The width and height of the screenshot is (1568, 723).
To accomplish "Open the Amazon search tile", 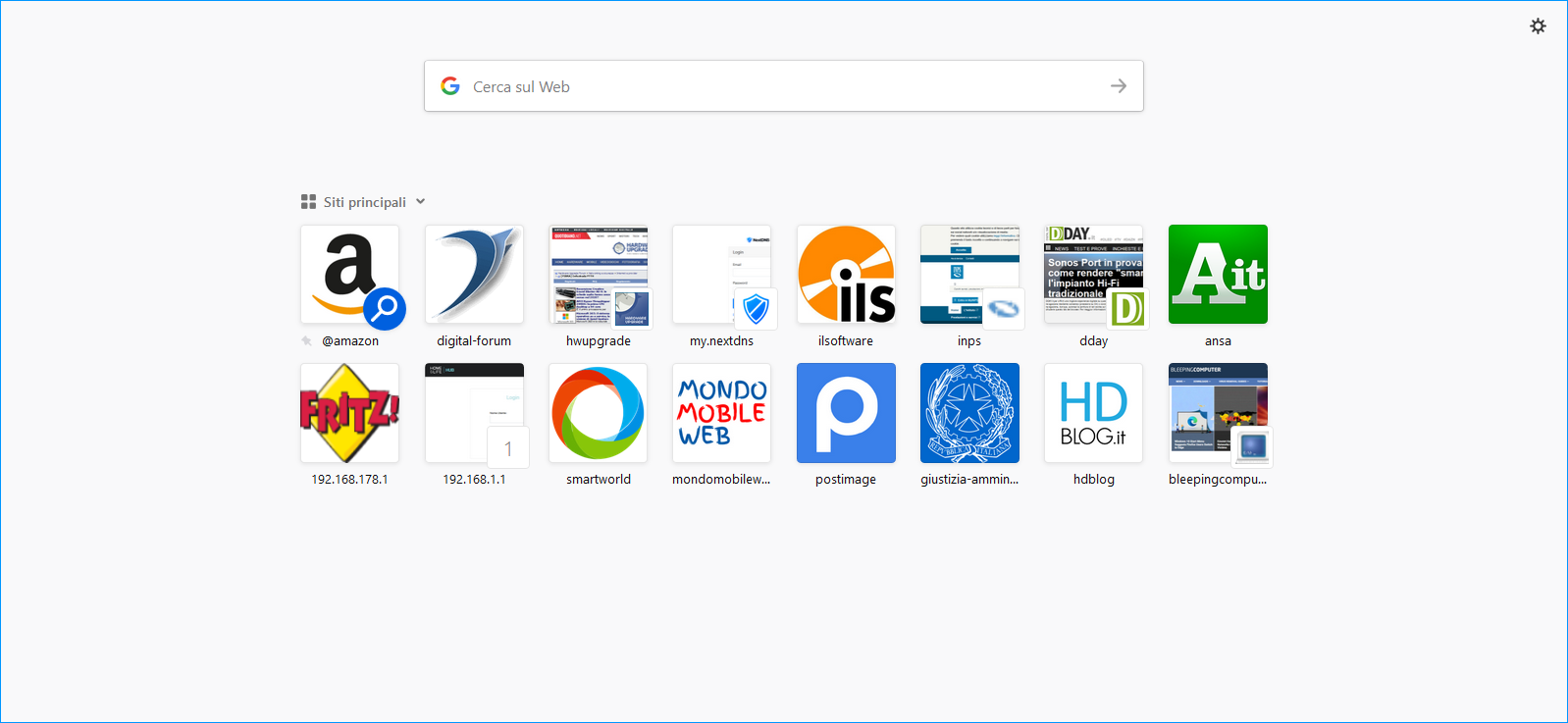I will pyautogui.click(x=349, y=275).
